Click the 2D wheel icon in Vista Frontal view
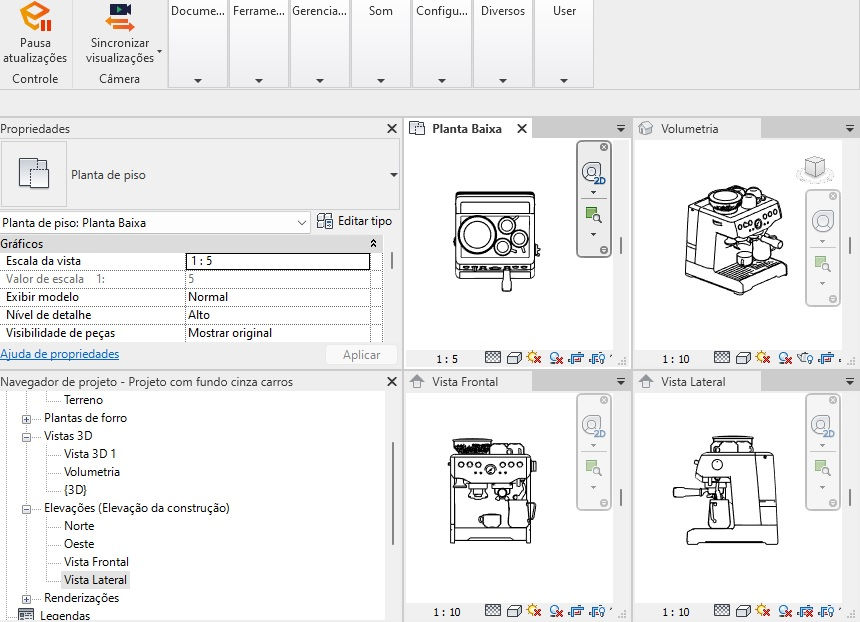Screen dimensions: 860x622 pos(593,426)
